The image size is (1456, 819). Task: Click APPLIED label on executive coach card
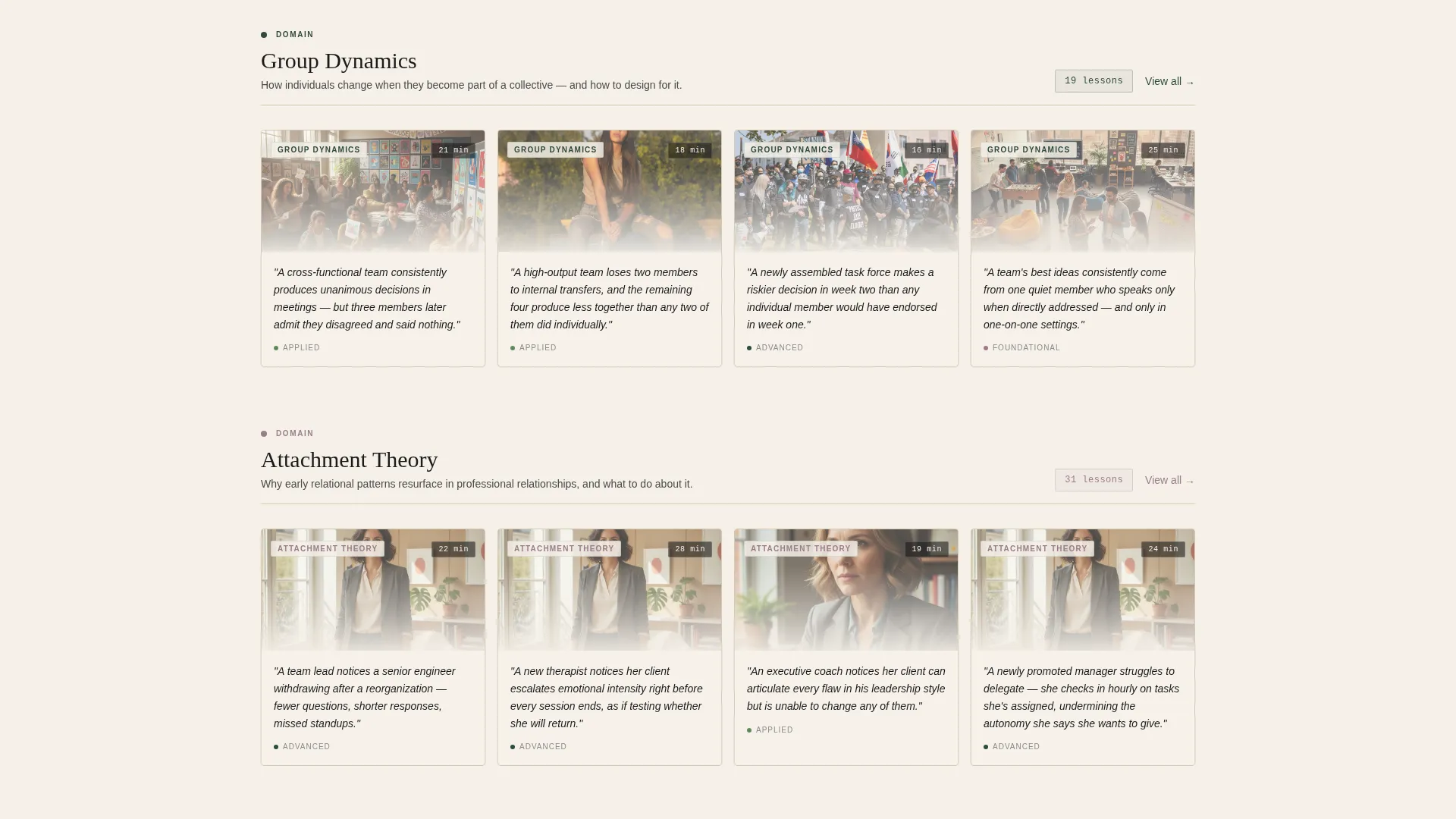pos(774,730)
